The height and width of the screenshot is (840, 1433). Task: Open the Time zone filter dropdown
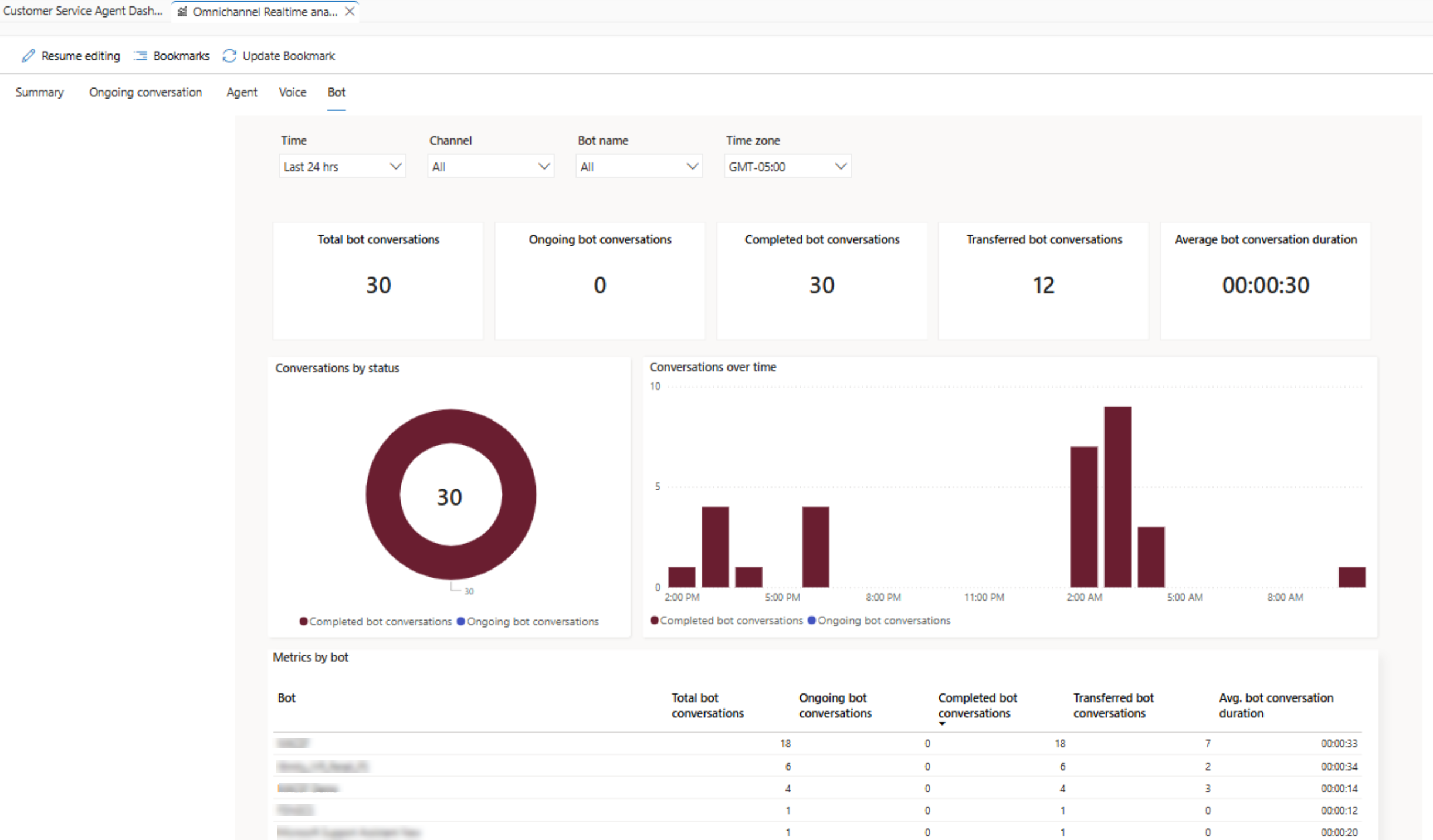coord(788,167)
